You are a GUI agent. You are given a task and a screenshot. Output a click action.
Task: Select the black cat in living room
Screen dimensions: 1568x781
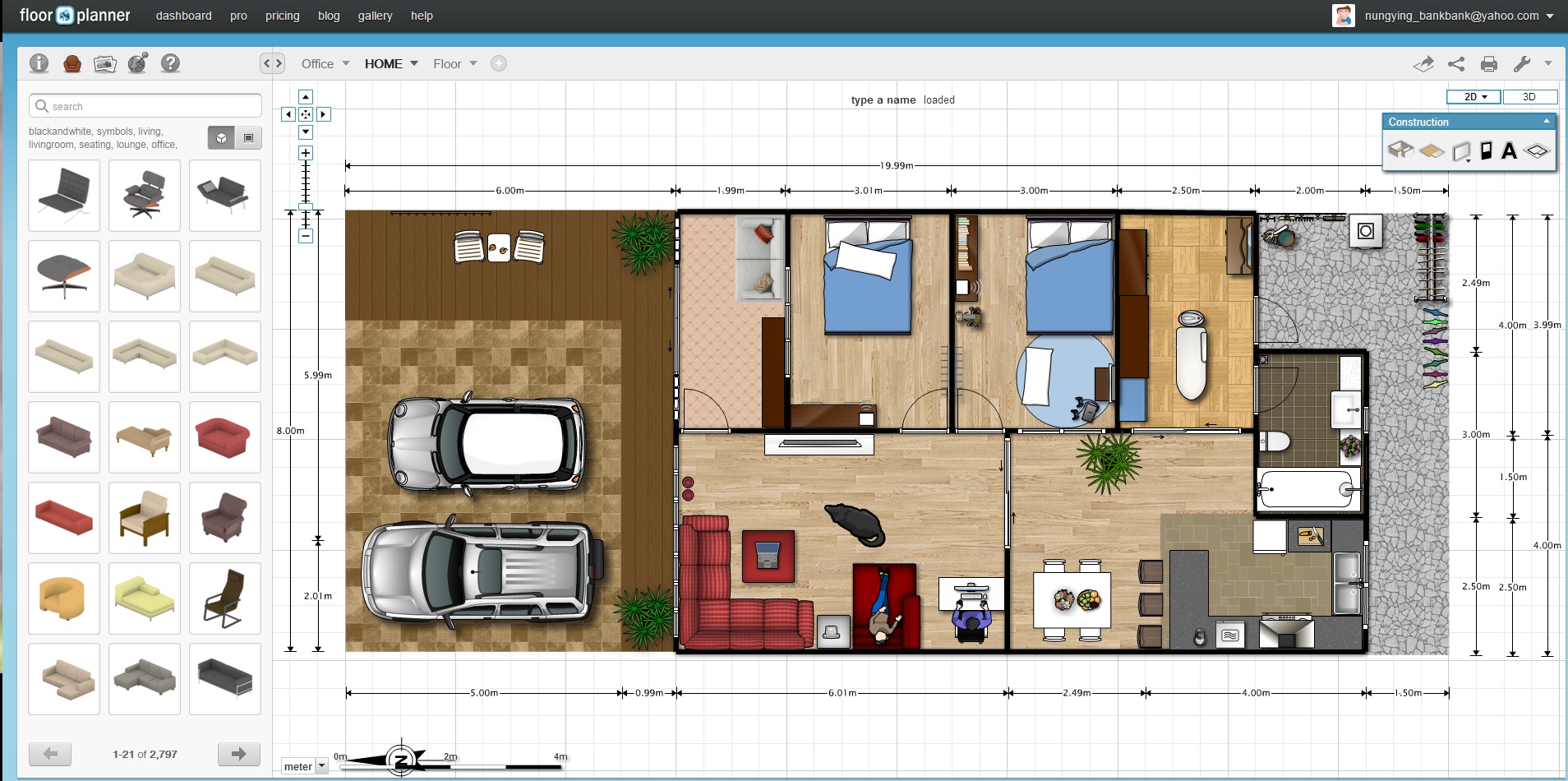click(855, 524)
